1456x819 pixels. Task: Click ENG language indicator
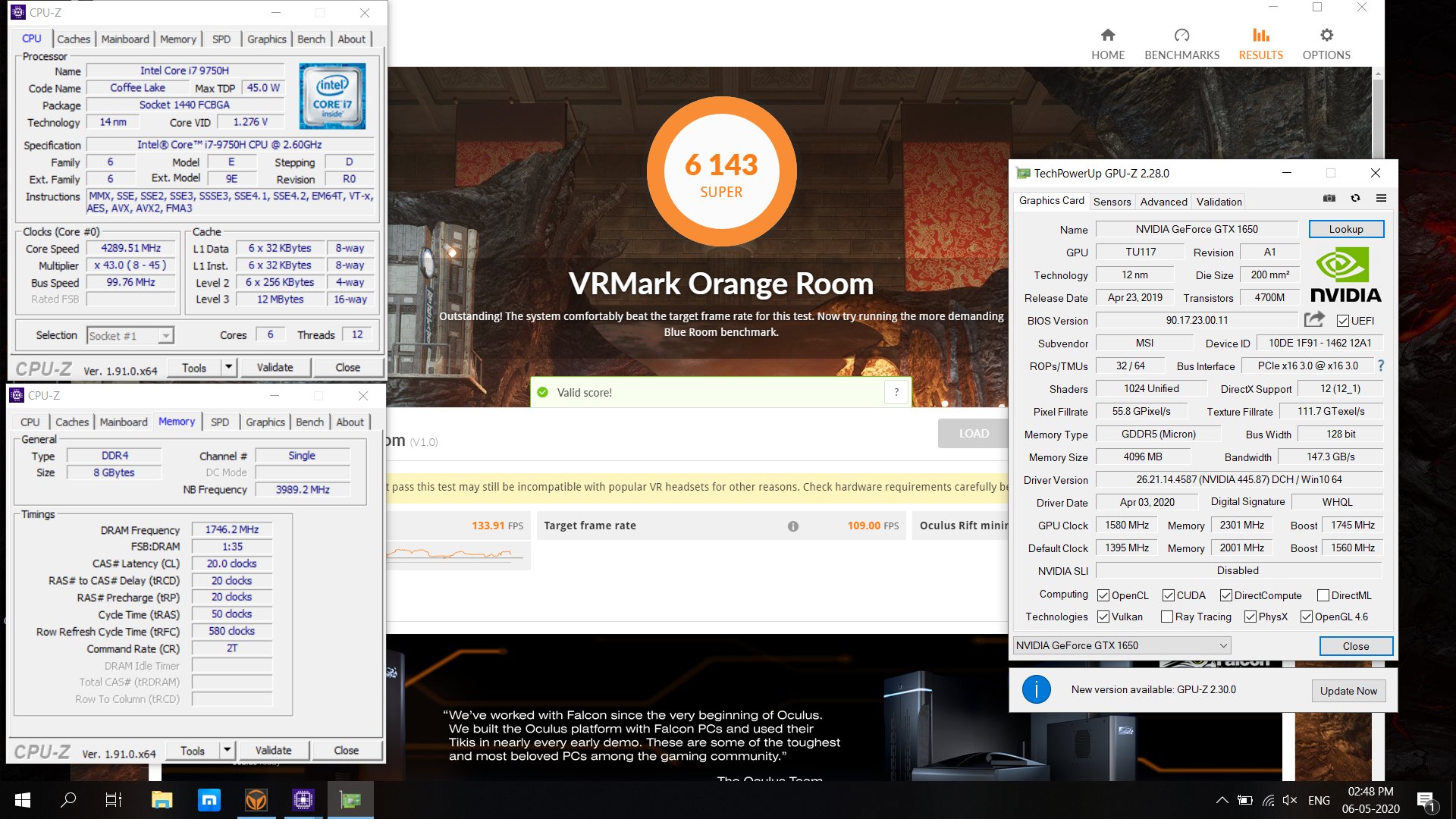point(1319,800)
